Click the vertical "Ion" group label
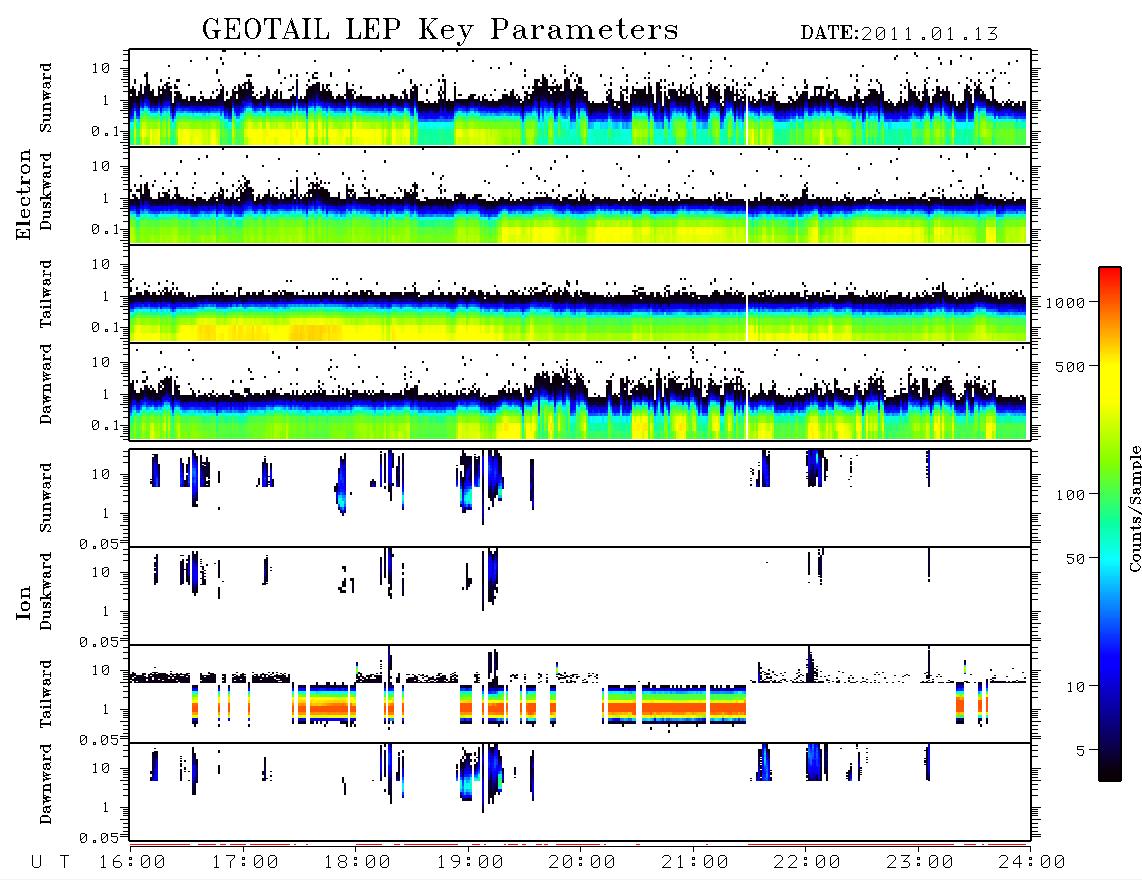The image size is (1142, 880). point(23,602)
